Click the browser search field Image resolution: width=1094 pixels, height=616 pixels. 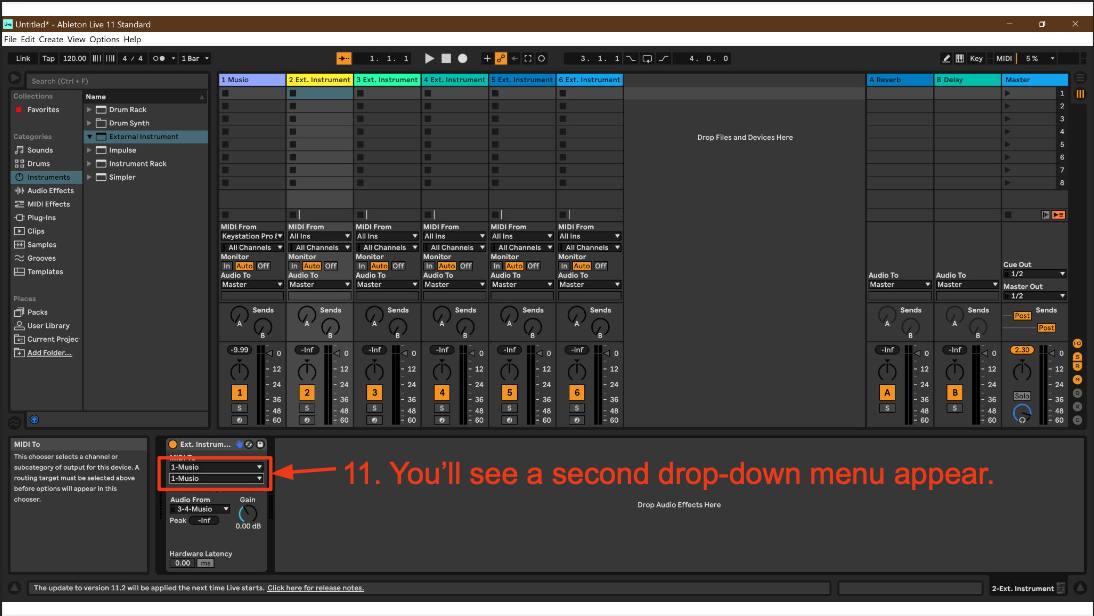117,81
